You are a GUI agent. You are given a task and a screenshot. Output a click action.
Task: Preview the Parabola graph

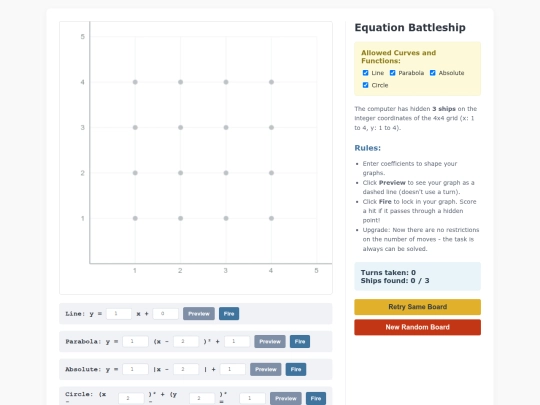[270, 342]
